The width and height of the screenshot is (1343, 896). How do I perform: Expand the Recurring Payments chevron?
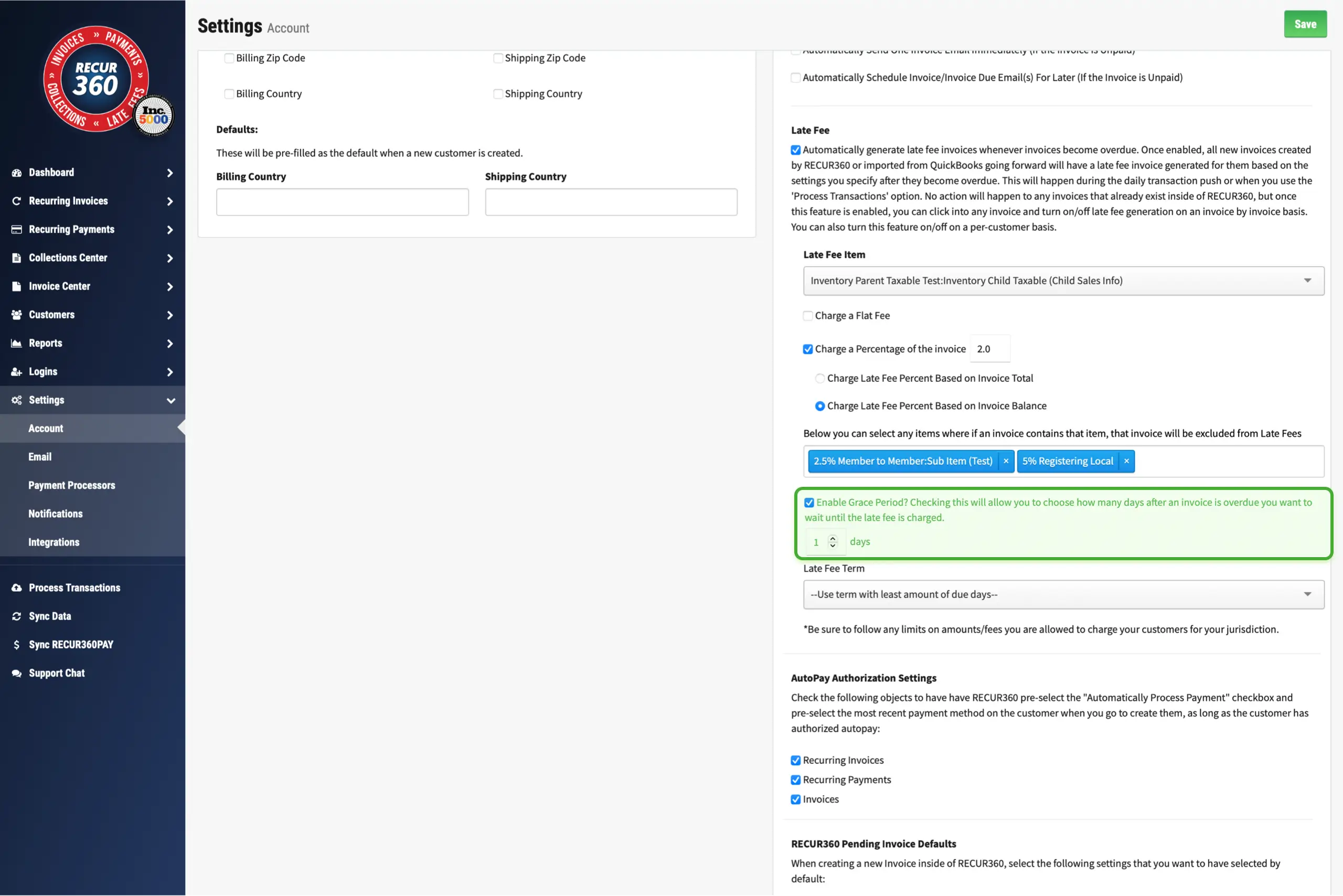click(x=170, y=230)
